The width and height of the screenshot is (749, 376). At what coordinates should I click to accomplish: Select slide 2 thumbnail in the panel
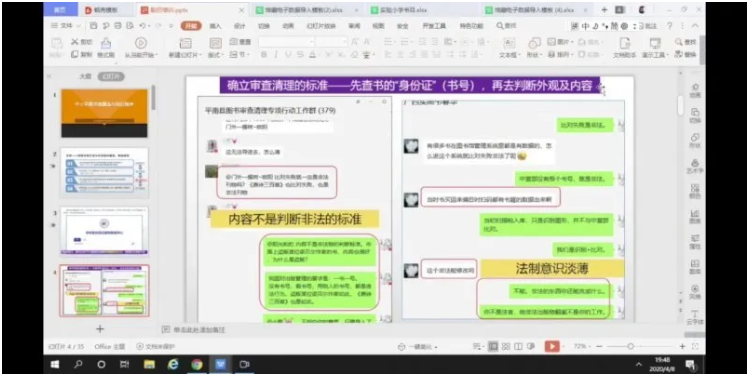coord(105,172)
